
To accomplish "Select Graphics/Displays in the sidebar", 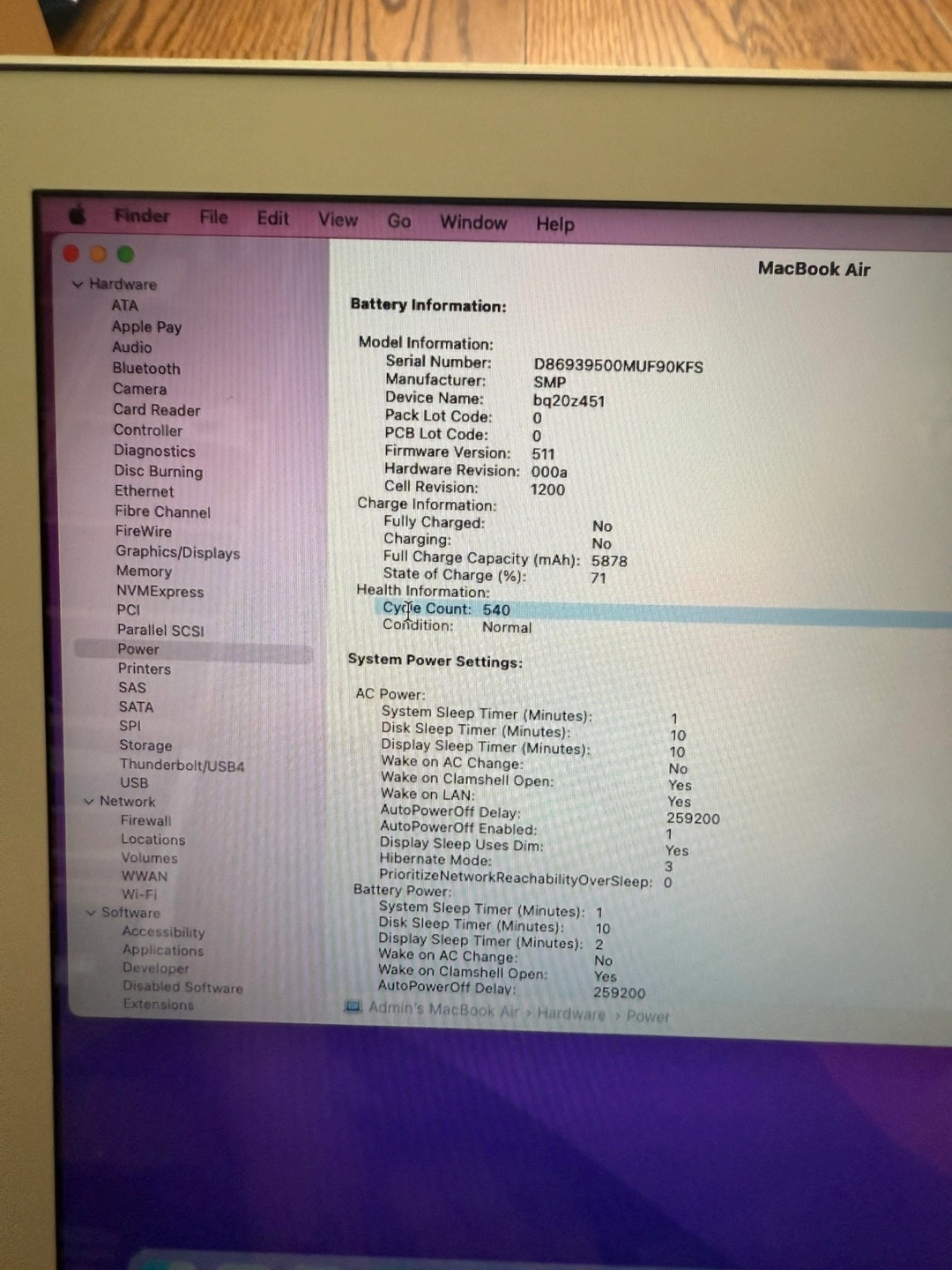I will [x=178, y=552].
